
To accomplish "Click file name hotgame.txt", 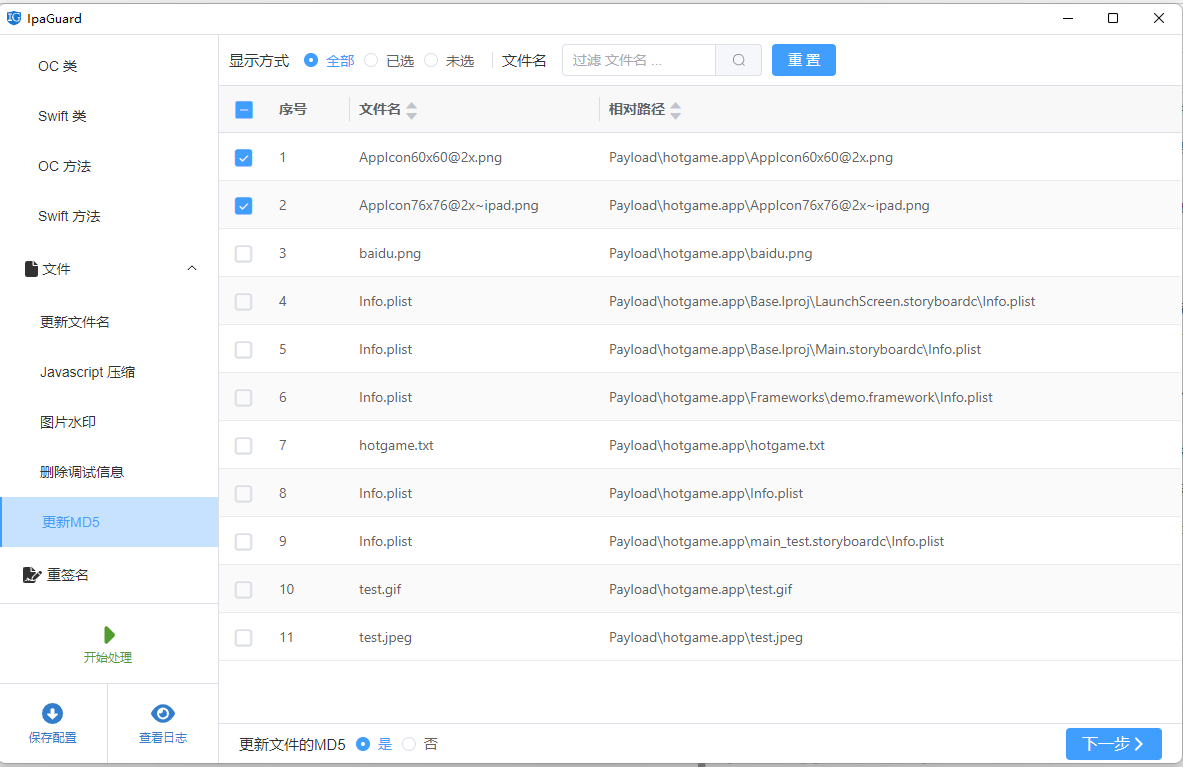I will tap(396, 446).
